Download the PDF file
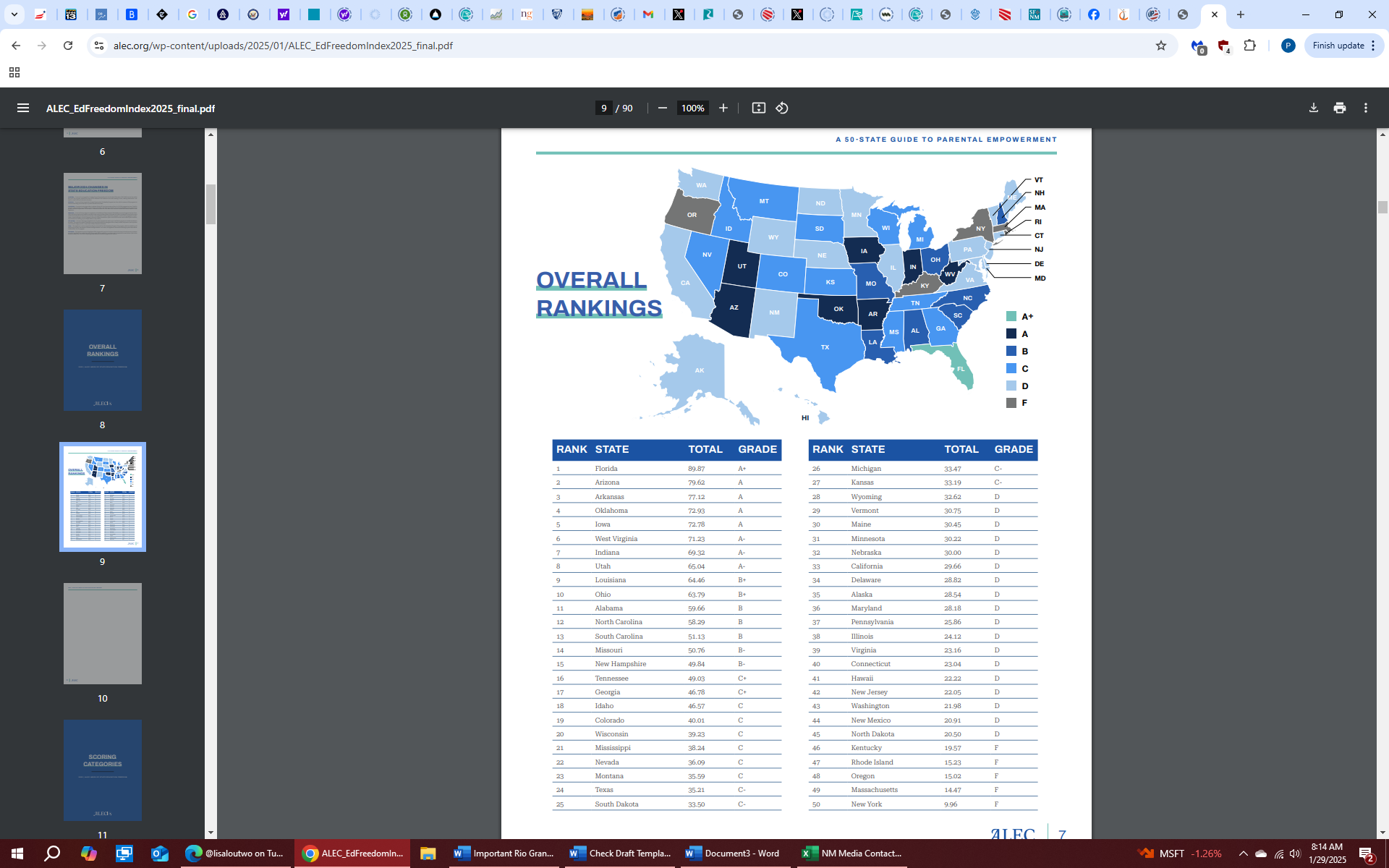 click(1313, 108)
